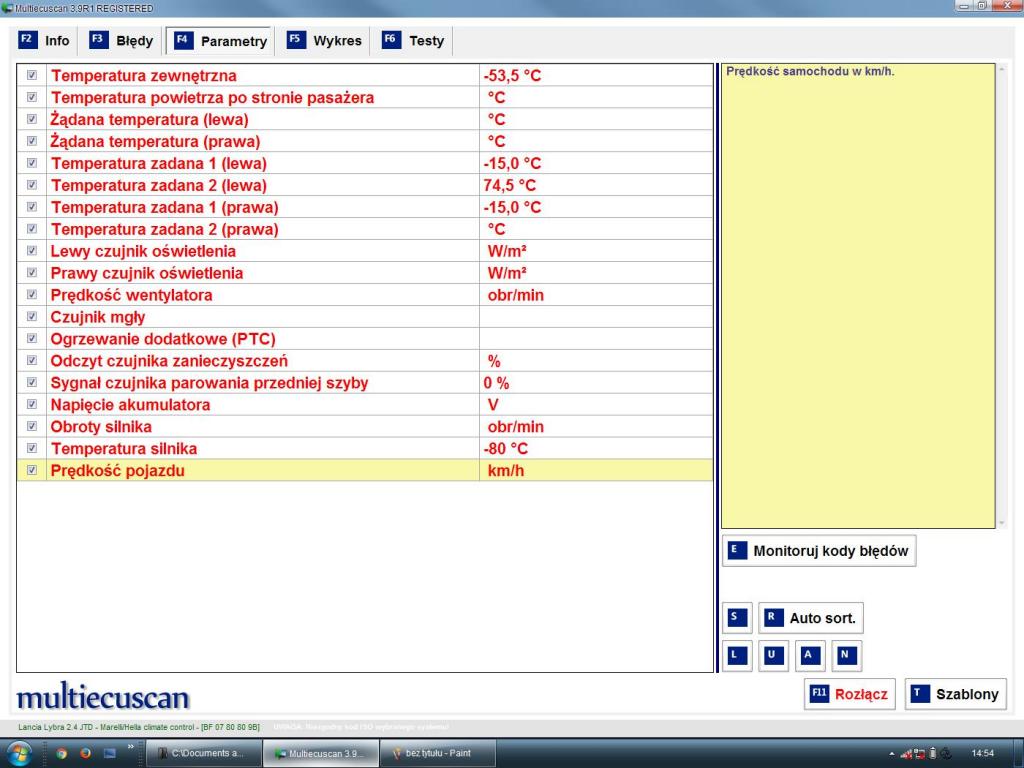The image size is (1024, 768).
Task: Switch to the Testy tab
Action: 413,40
